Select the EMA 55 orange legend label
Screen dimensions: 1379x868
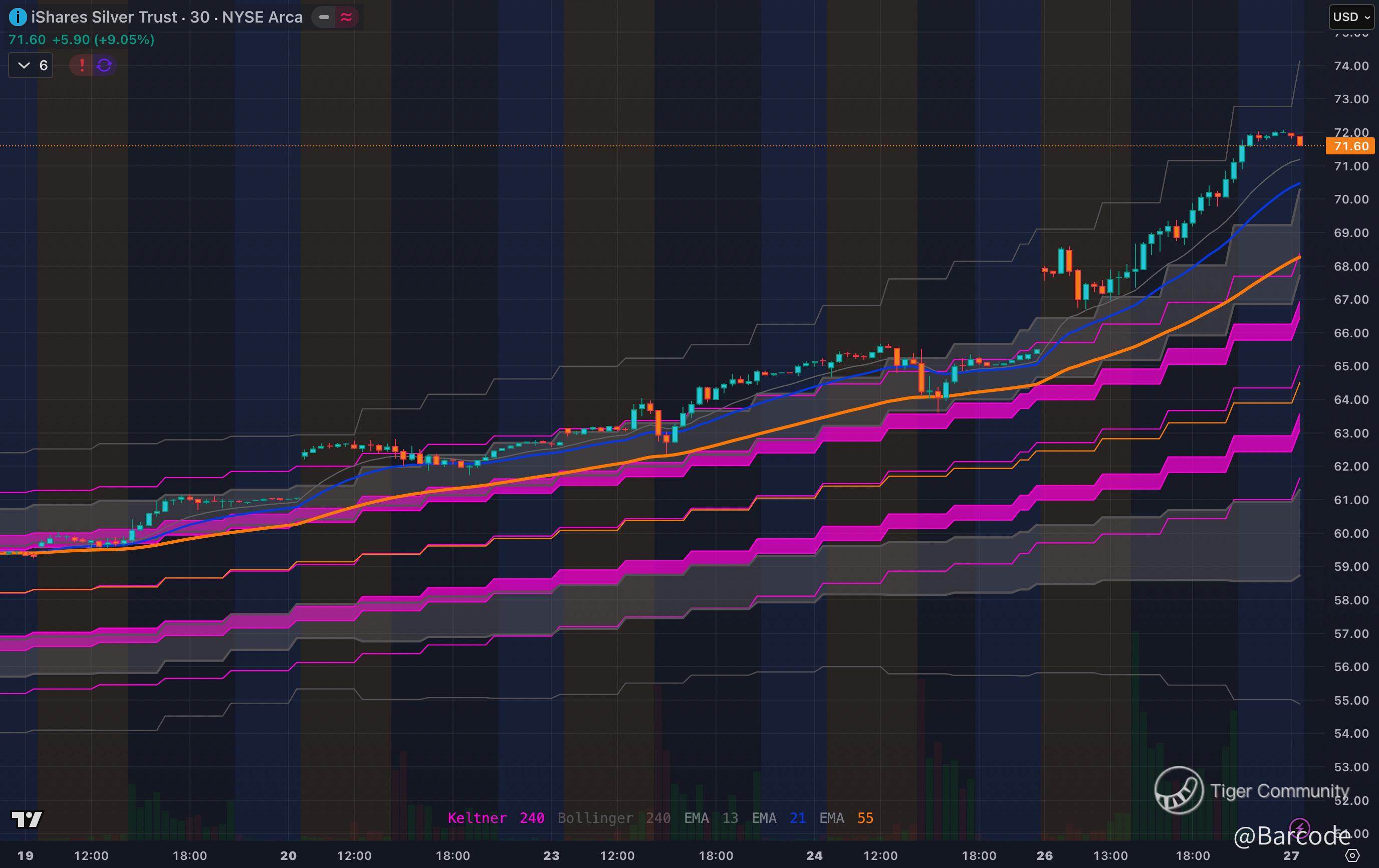pyautogui.click(x=846, y=818)
